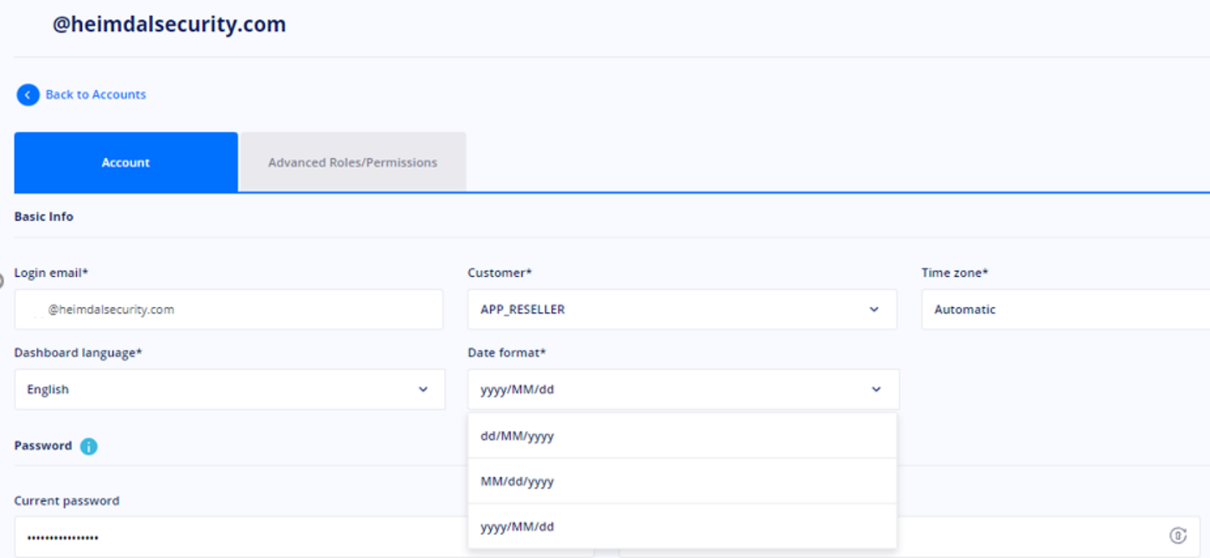This screenshot has height=558, width=1210.
Task: Click the Password section heading text
Action: click(x=43, y=446)
